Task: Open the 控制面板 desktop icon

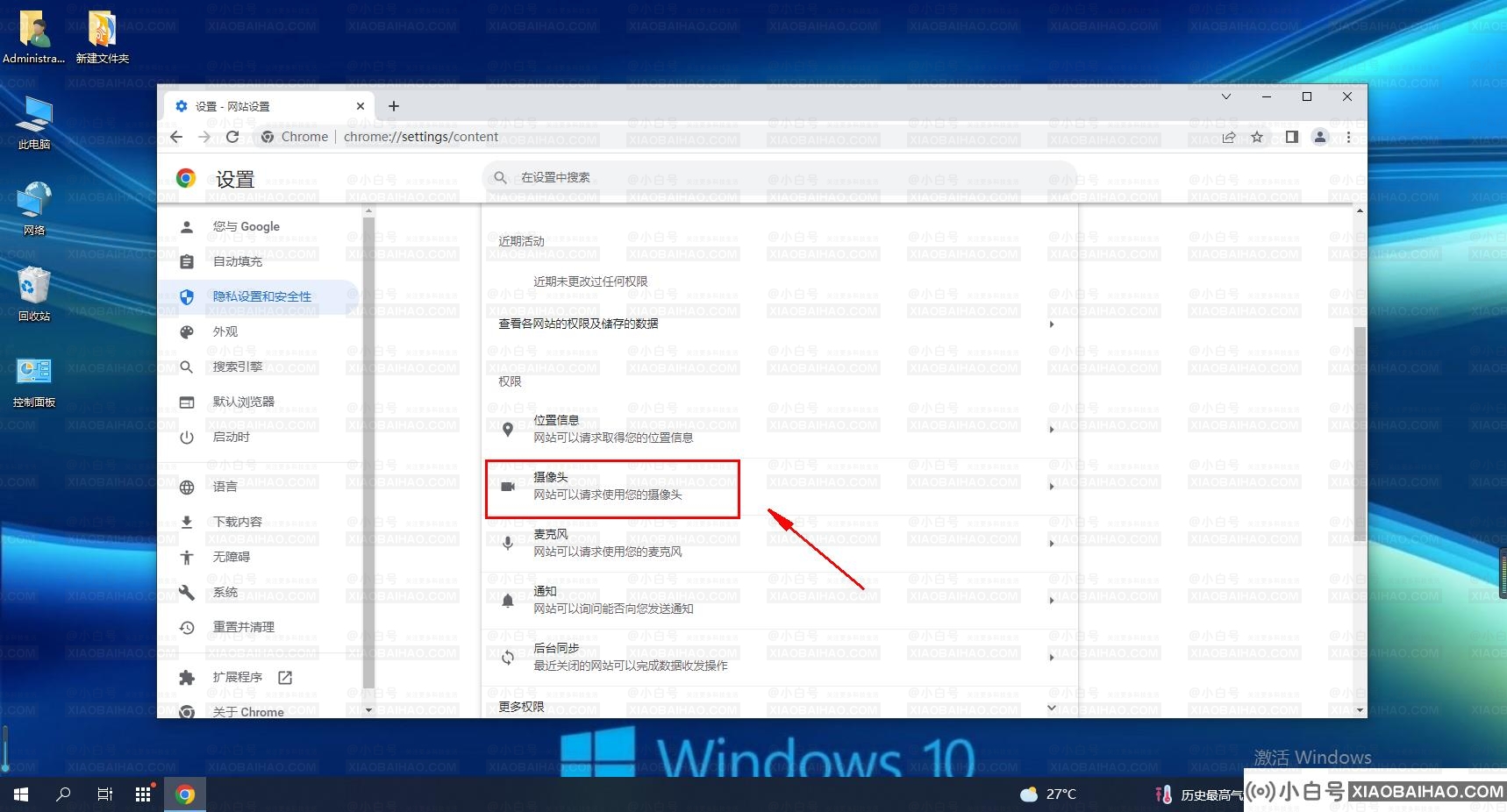Action: [x=34, y=381]
